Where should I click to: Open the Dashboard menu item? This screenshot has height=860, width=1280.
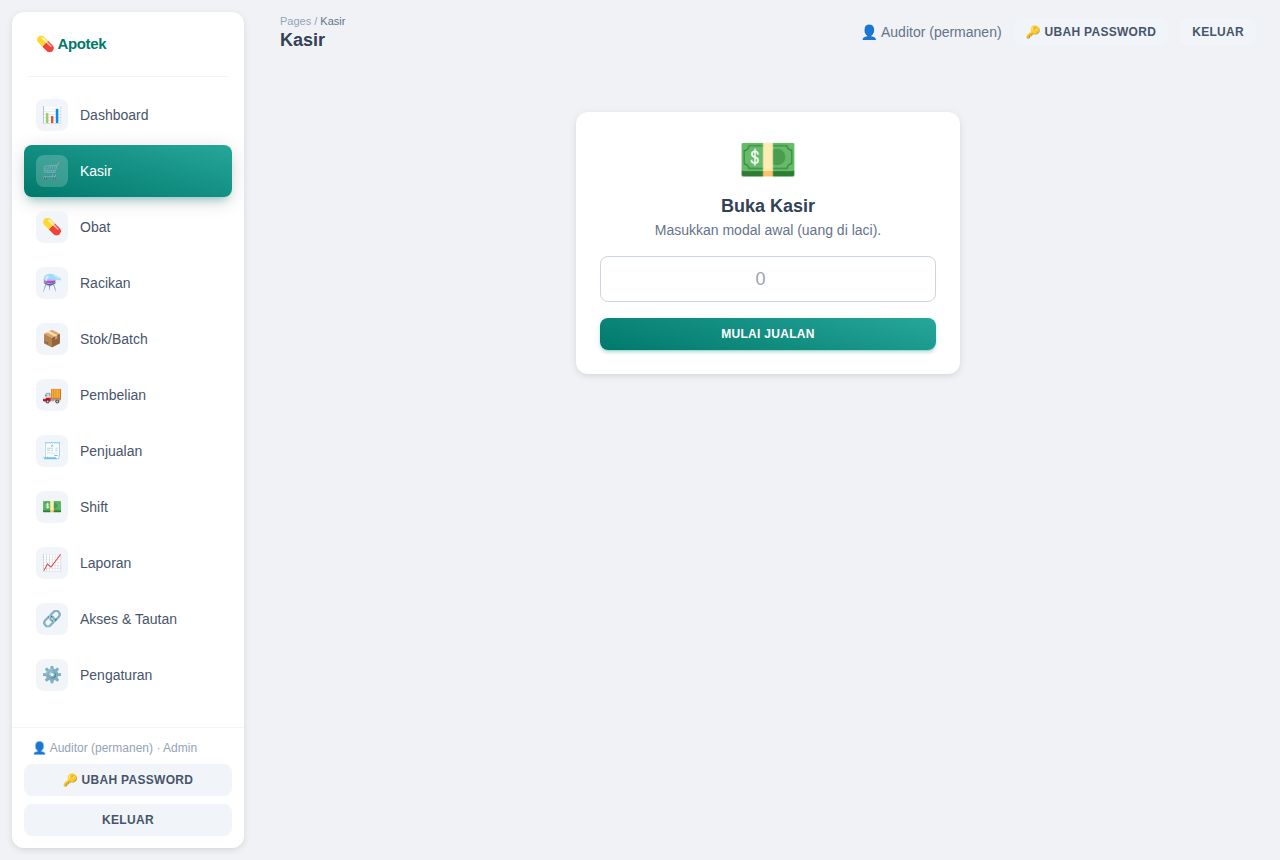coord(128,115)
